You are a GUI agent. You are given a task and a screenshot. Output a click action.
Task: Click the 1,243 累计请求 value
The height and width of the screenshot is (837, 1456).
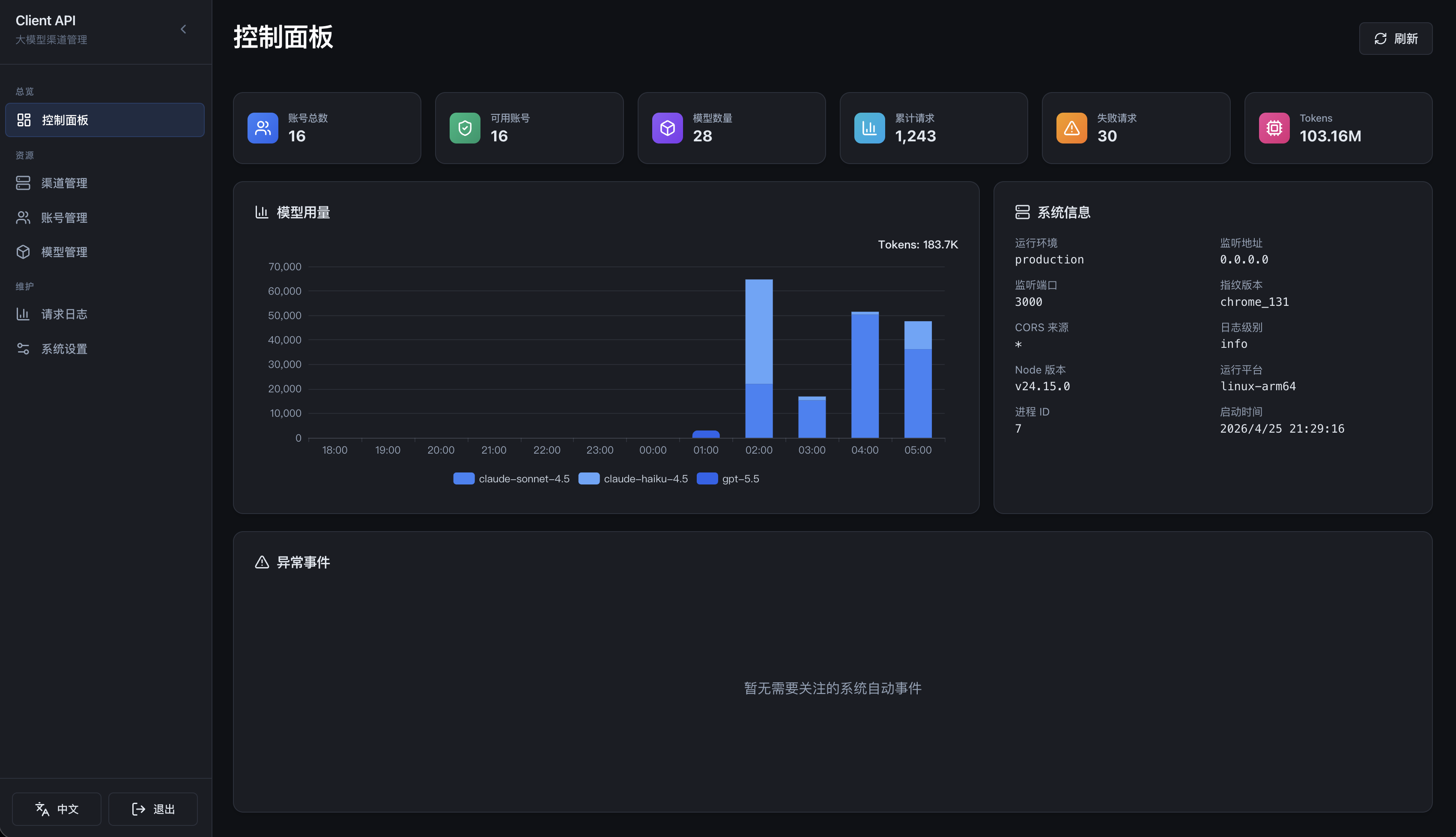click(915, 136)
